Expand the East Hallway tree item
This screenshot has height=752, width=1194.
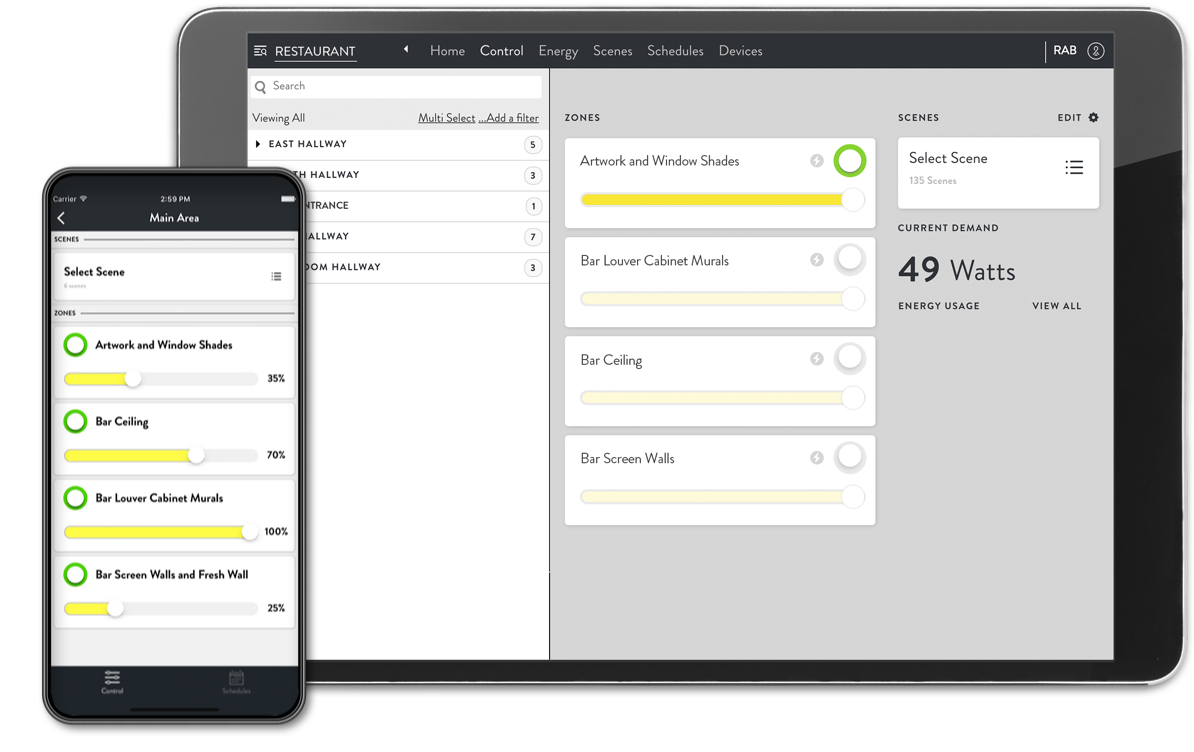[258, 144]
